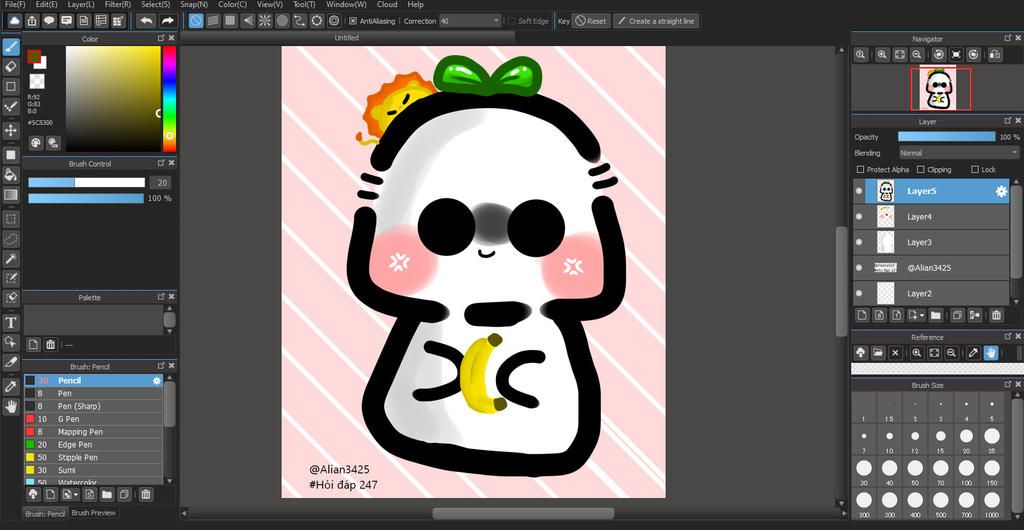Open Layer5 settings gear
The width and height of the screenshot is (1024, 530).
pos(1000,191)
